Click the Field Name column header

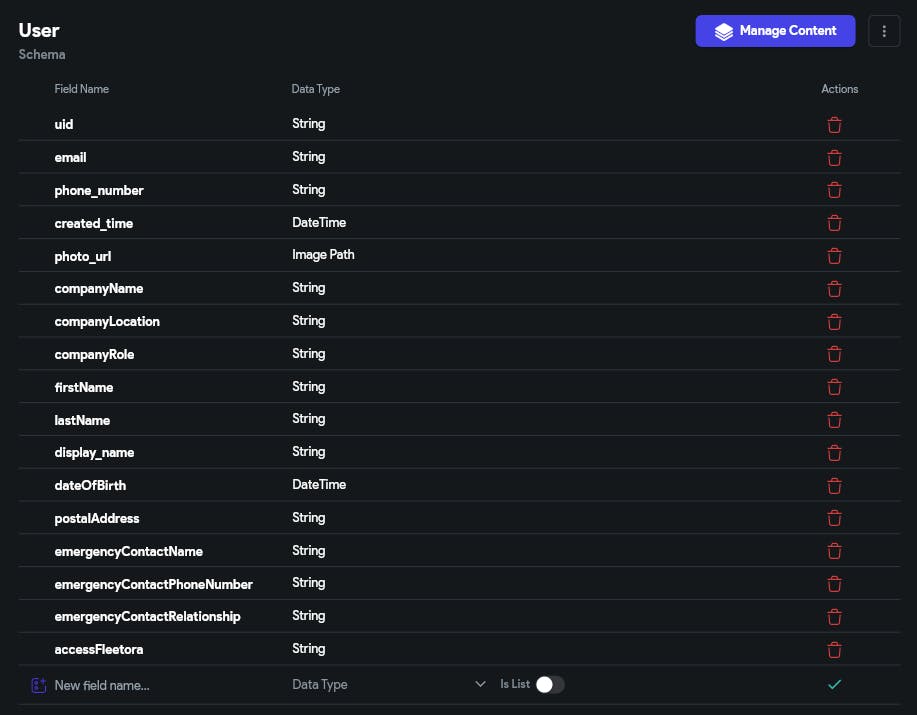(82, 89)
